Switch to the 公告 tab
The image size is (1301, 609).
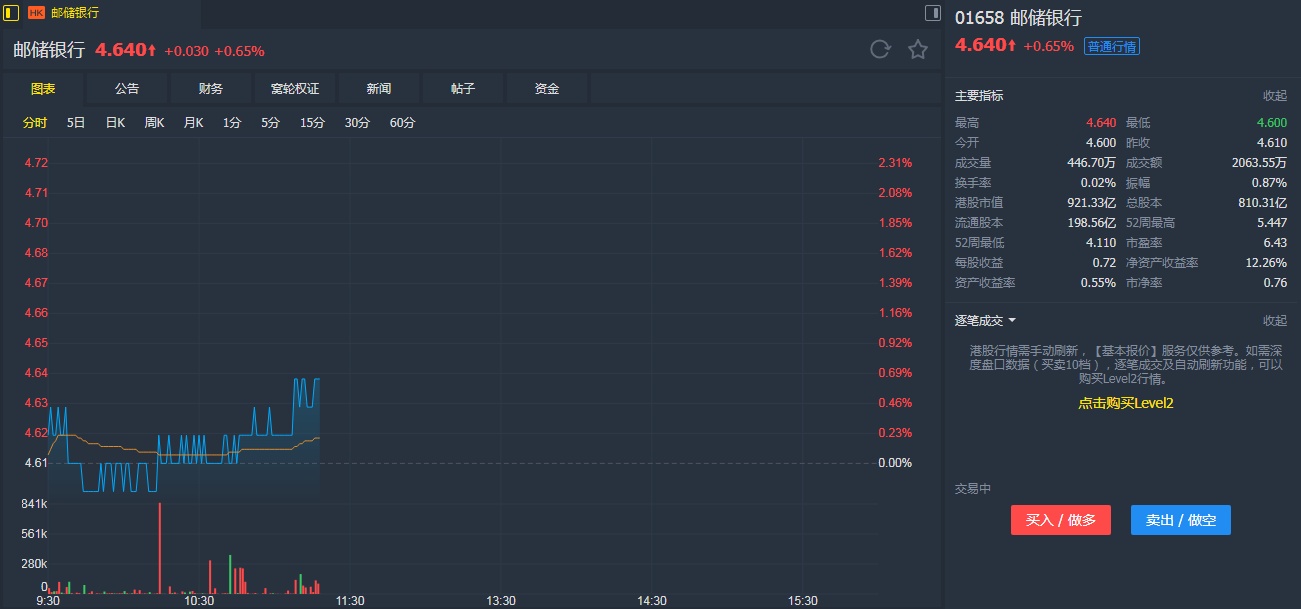127,89
